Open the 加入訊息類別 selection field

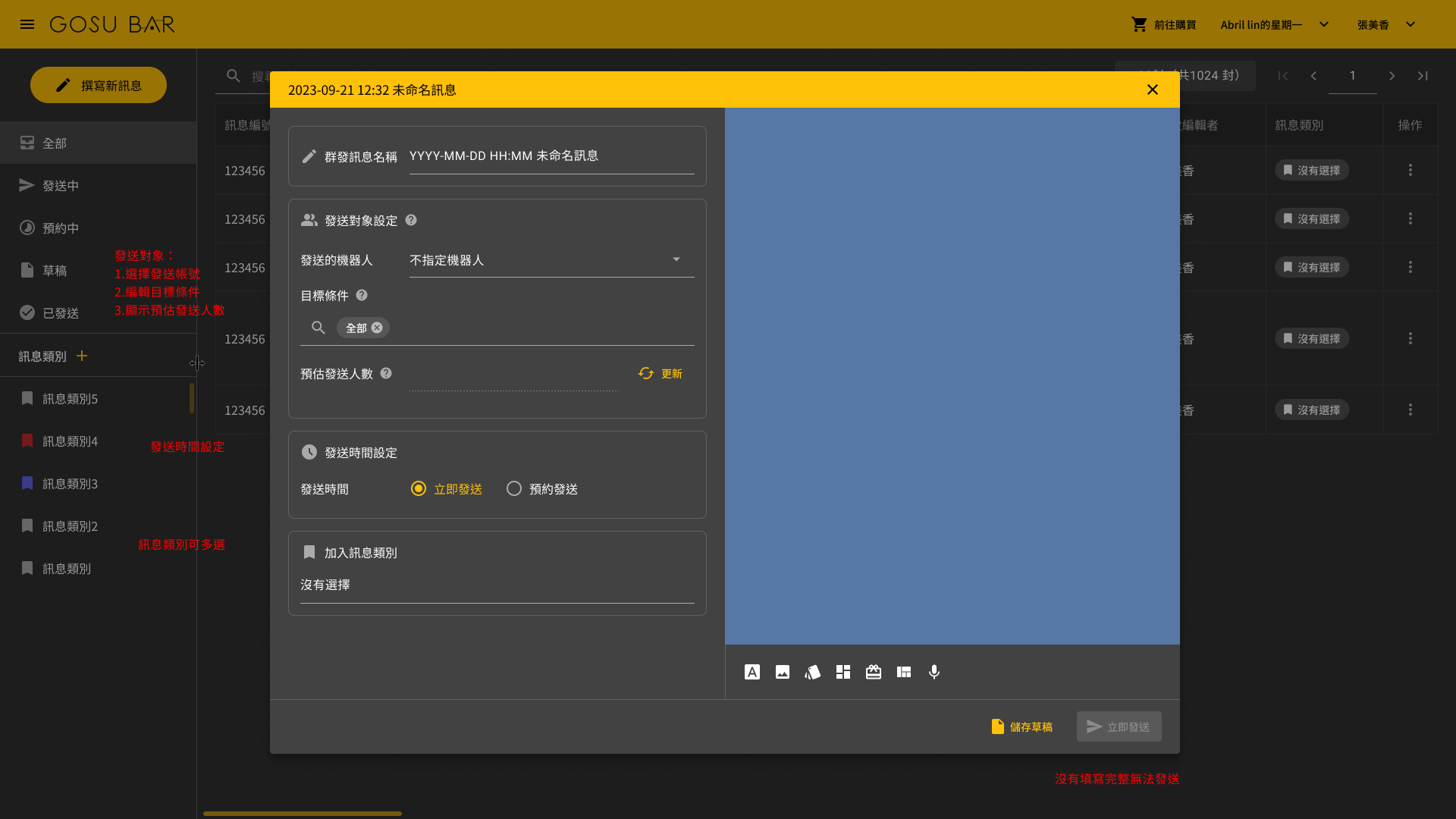coord(497,585)
